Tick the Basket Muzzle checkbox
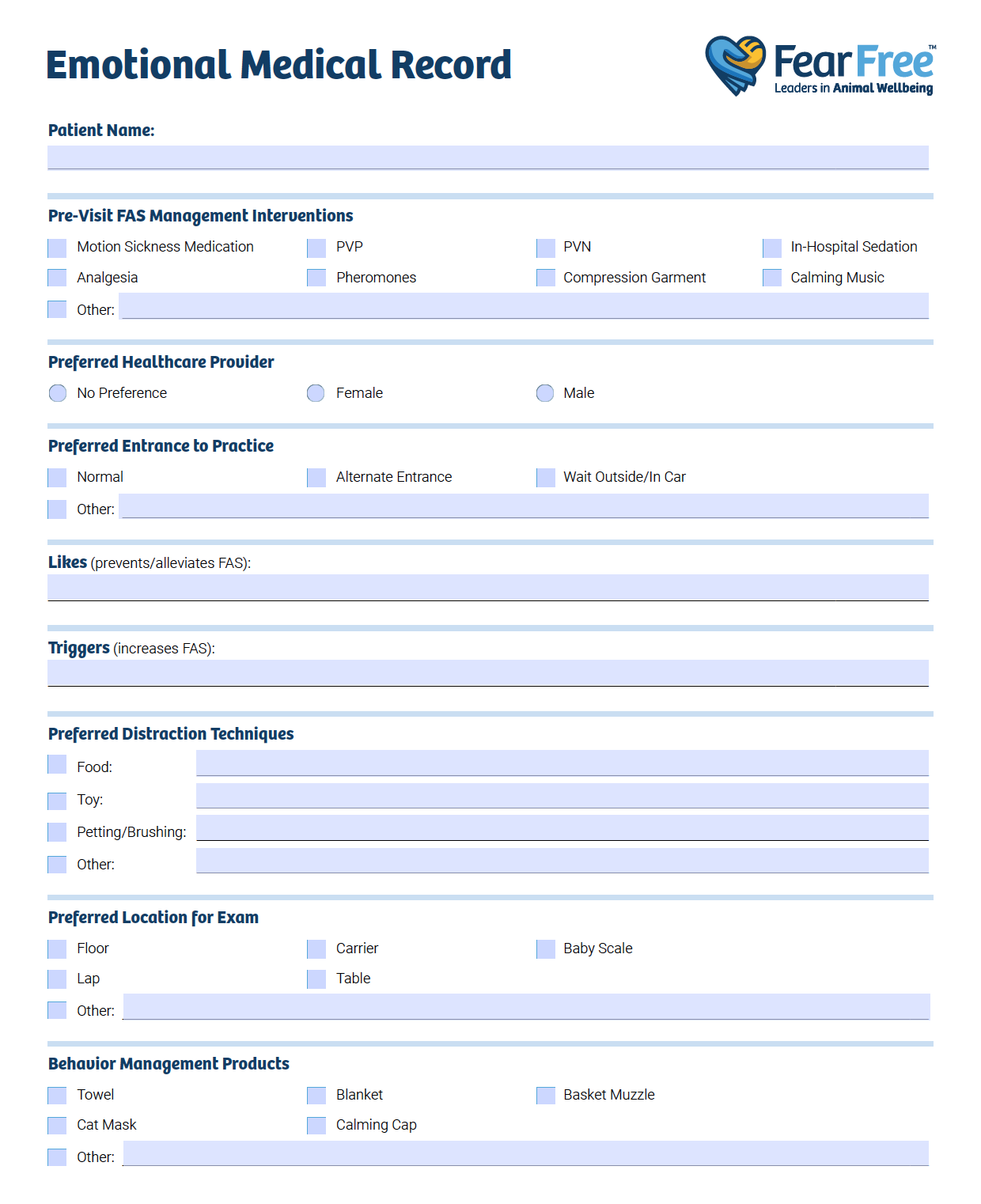 545,1096
